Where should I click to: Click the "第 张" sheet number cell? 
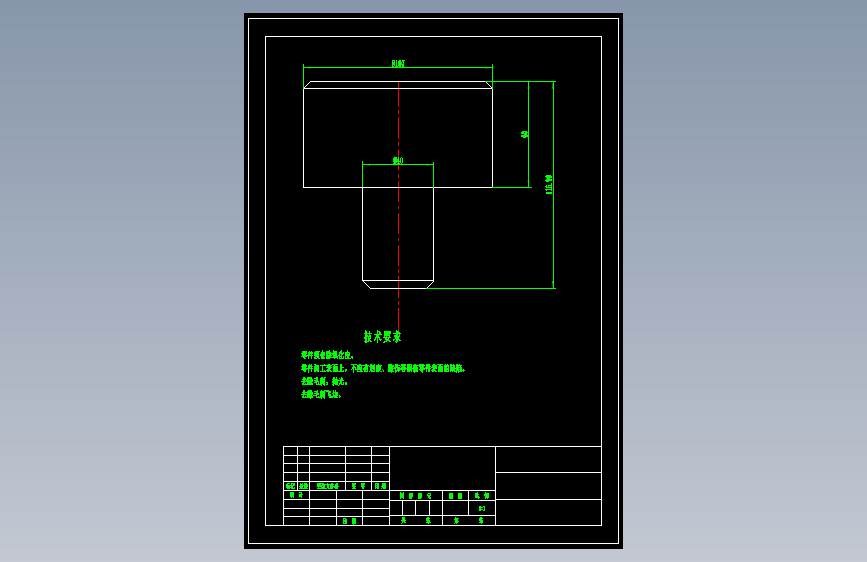coord(469,521)
